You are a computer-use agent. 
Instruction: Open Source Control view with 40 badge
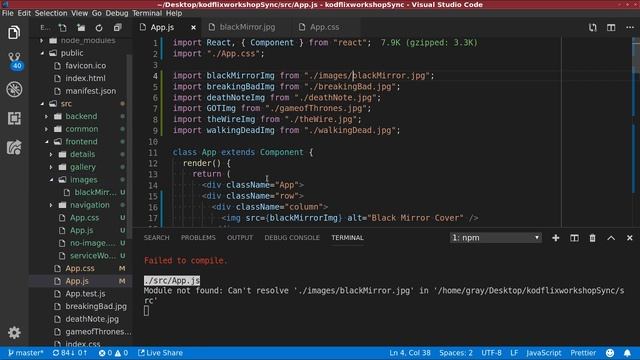15,61
